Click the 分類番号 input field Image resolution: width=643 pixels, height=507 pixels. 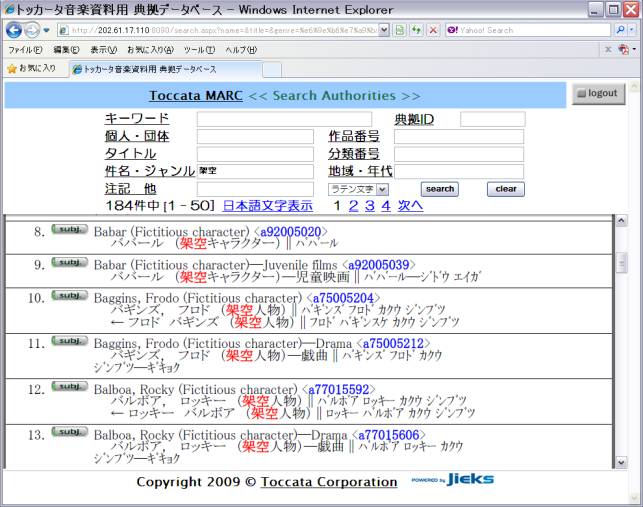point(459,154)
